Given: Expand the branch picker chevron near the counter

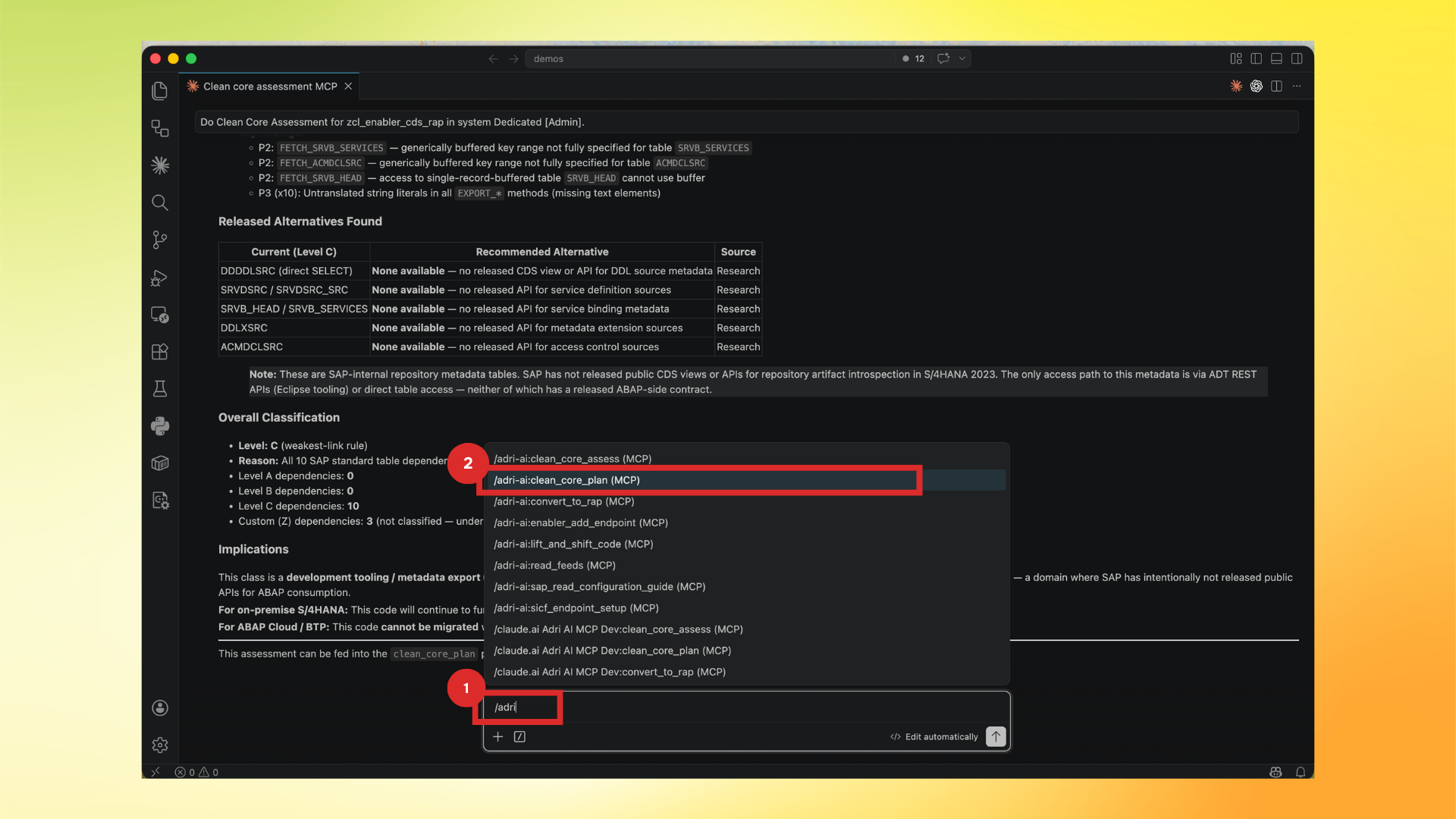Looking at the screenshot, I should (962, 58).
